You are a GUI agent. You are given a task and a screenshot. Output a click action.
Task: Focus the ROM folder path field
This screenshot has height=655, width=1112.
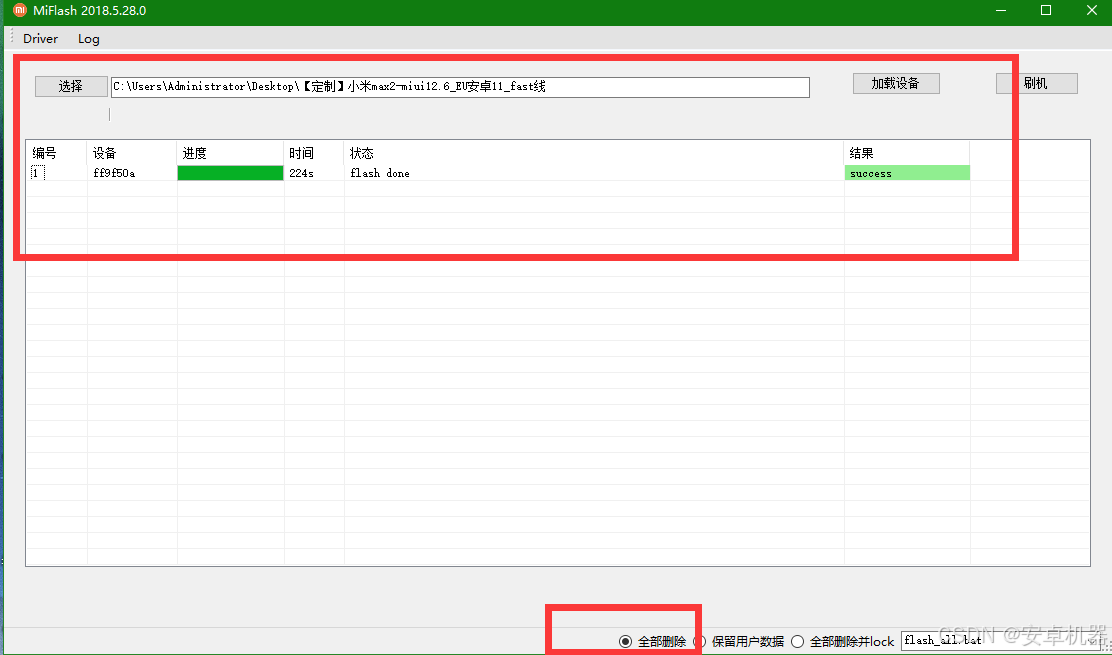[x=460, y=87]
